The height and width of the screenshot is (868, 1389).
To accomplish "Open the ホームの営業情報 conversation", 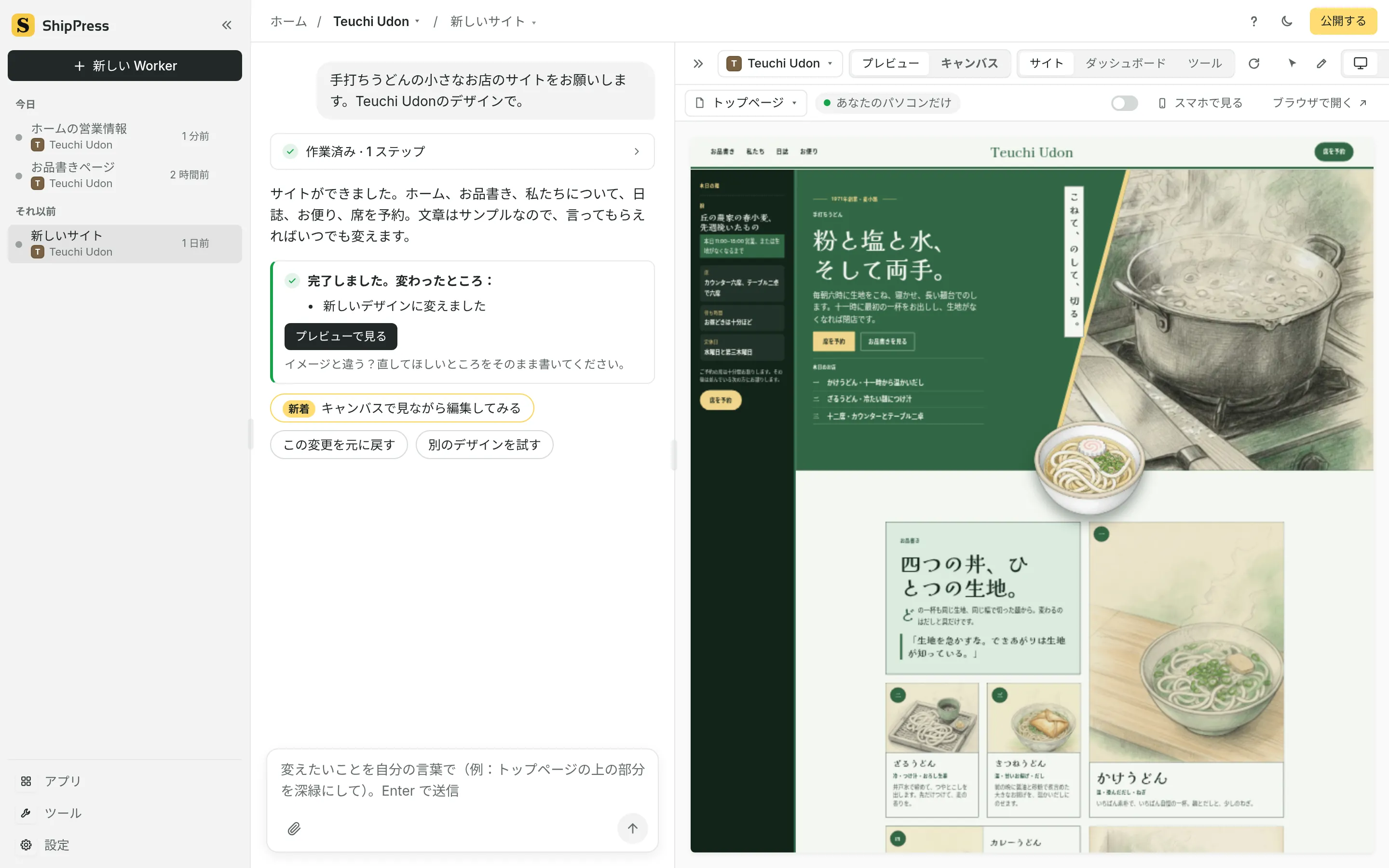I will [124, 136].
